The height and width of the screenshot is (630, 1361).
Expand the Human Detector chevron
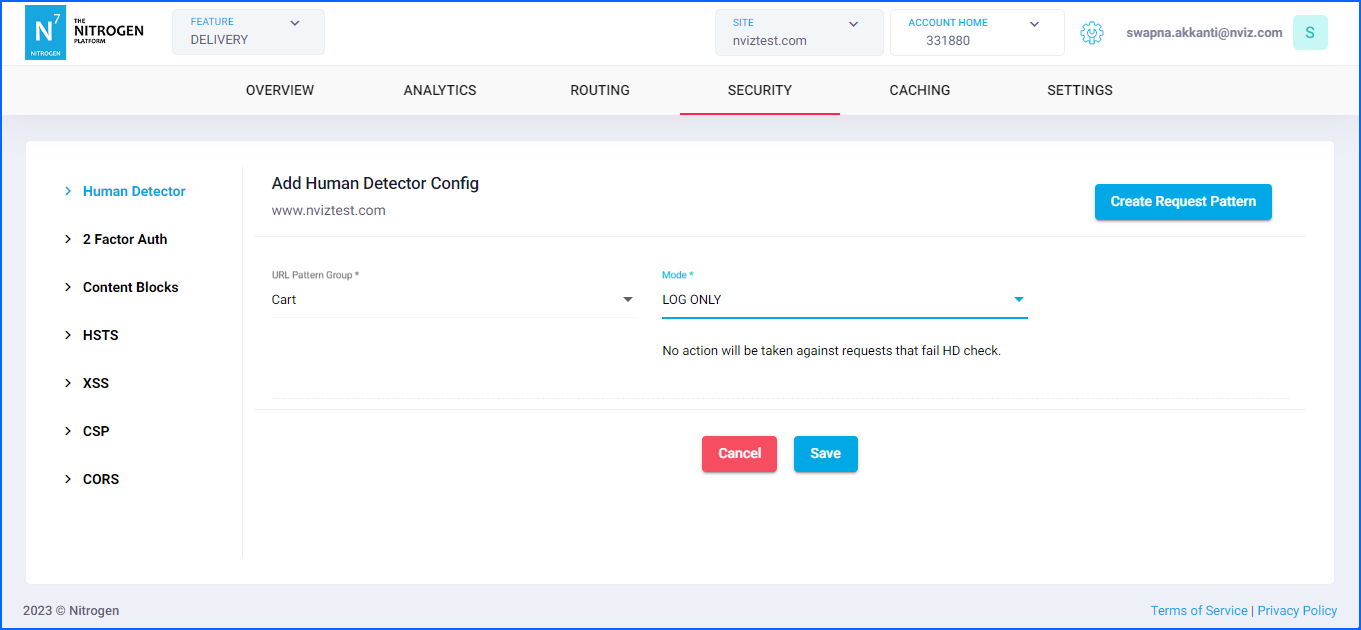68,191
